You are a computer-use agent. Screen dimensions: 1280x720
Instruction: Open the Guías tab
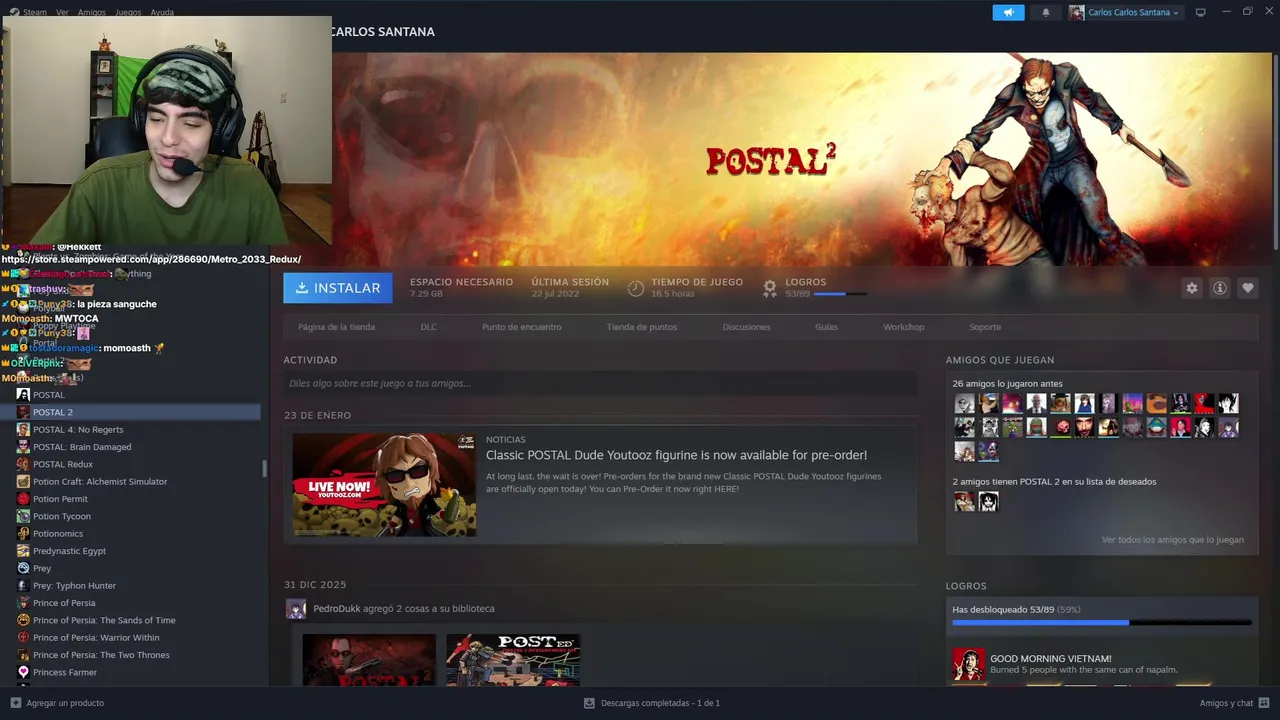(826, 327)
